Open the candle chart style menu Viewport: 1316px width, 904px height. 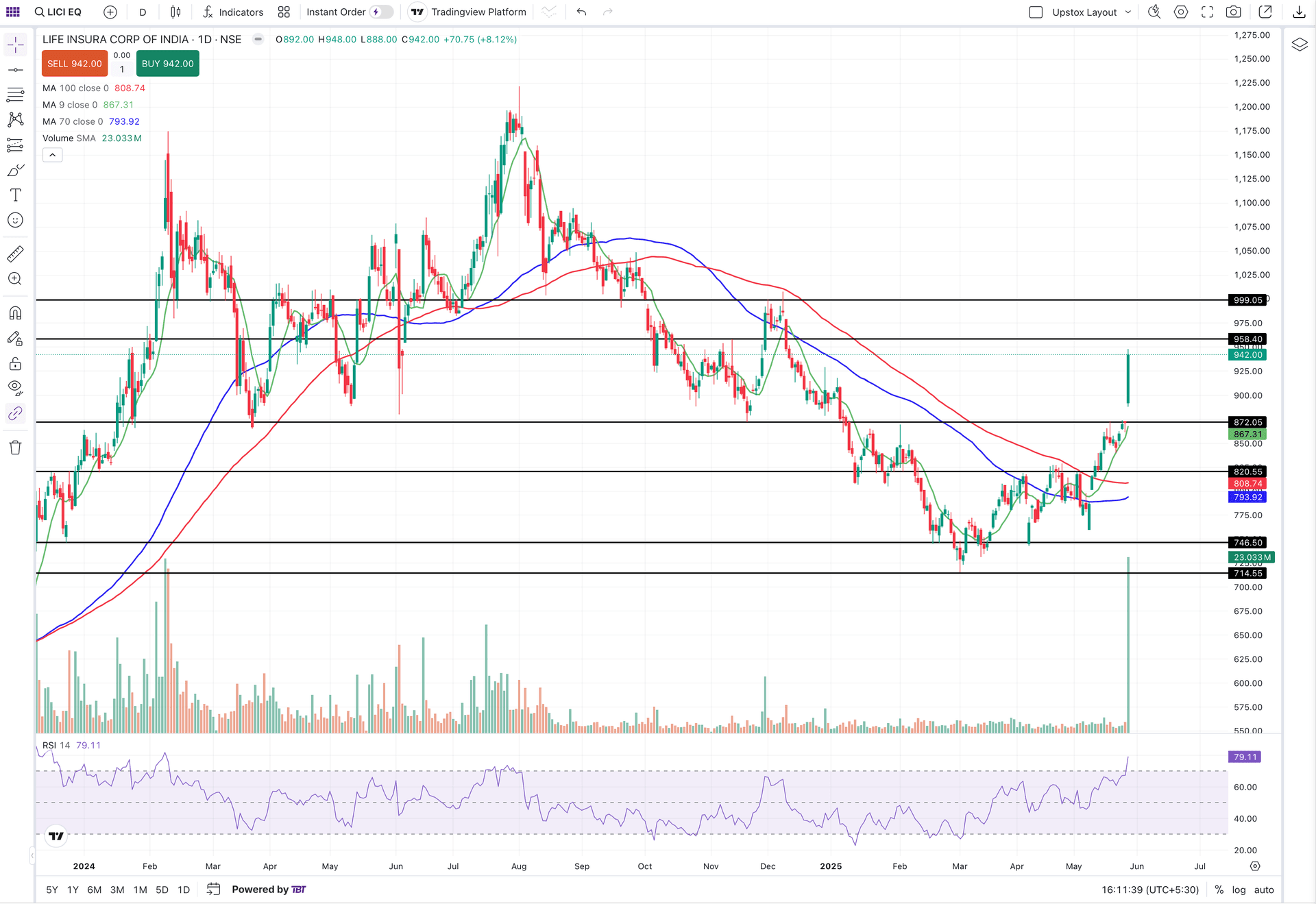pyautogui.click(x=175, y=12)
